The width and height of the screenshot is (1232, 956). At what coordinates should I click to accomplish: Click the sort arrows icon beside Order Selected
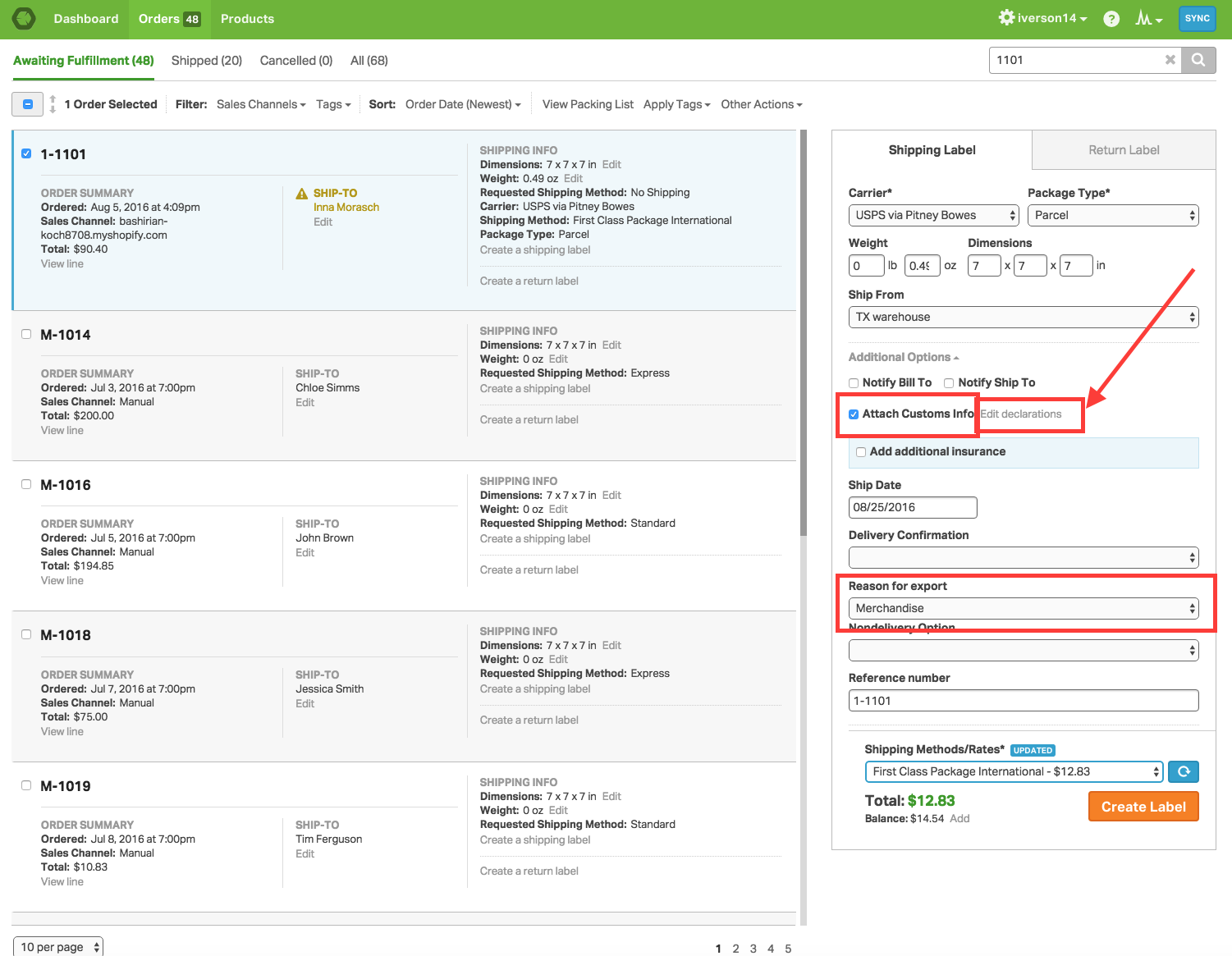point(52,104)
